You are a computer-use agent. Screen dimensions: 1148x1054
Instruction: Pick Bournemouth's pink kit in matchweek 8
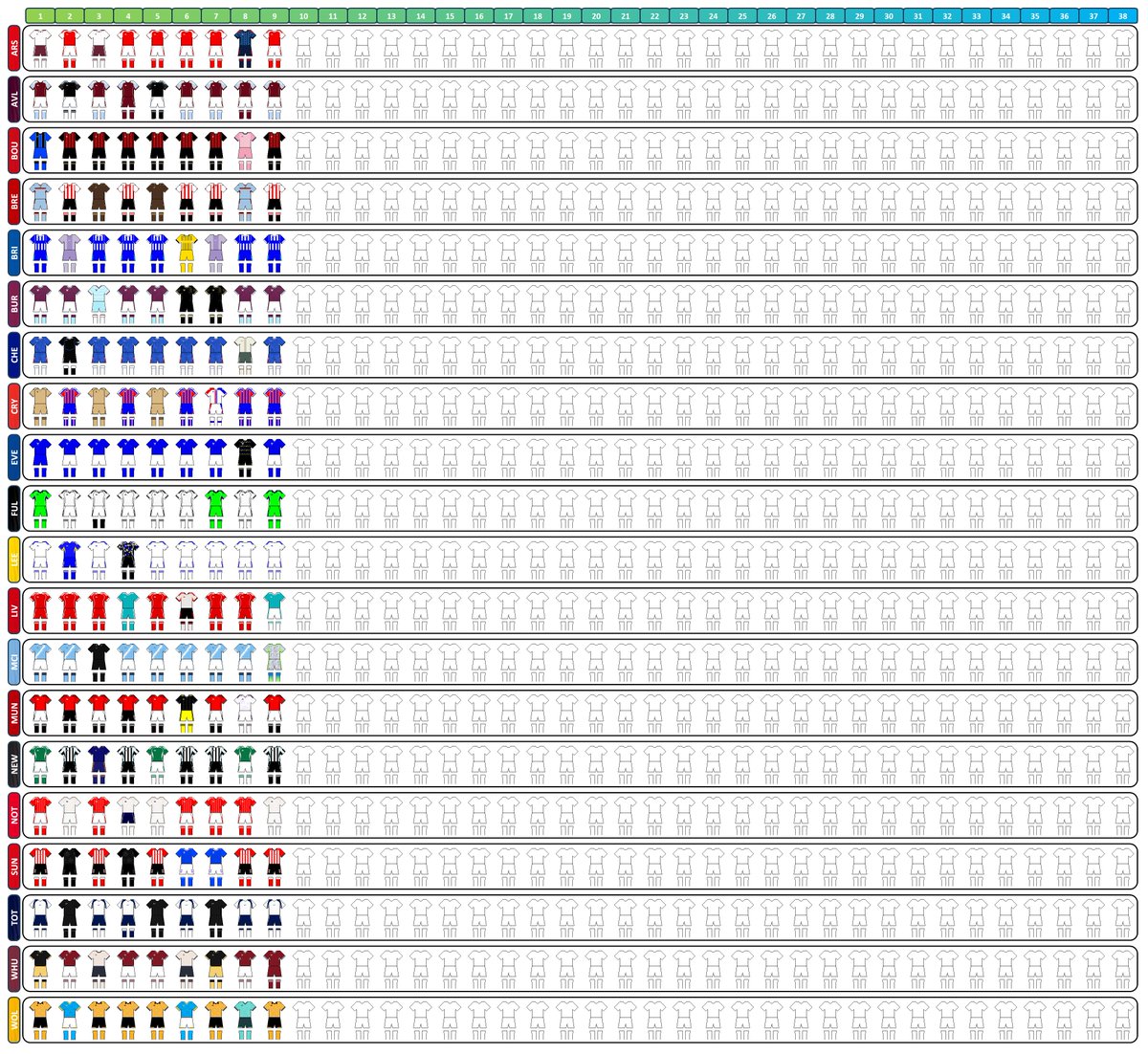click(245, 151)
